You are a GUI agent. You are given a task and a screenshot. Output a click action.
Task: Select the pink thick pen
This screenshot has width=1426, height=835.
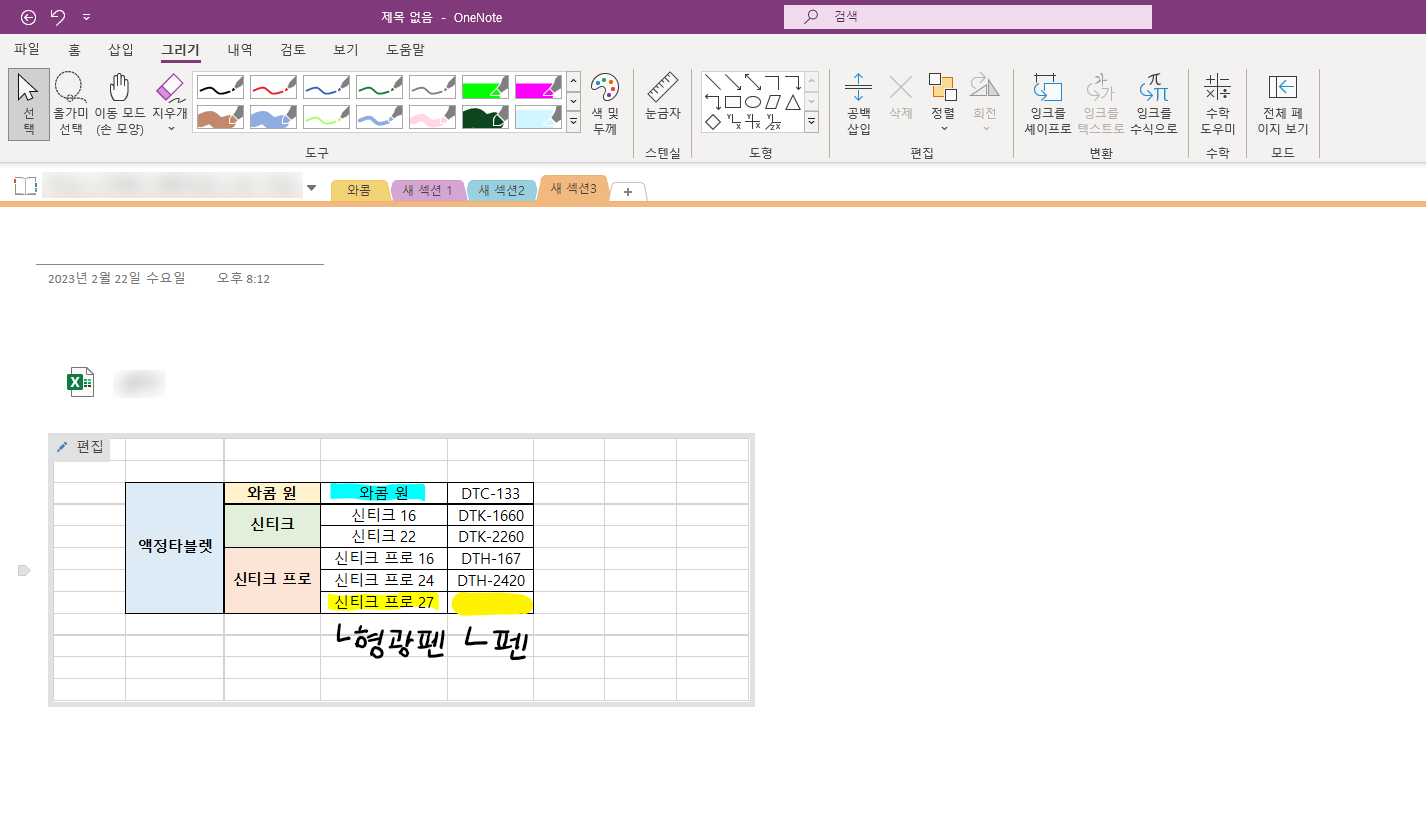pyautogui.click(x=433, y=117)
